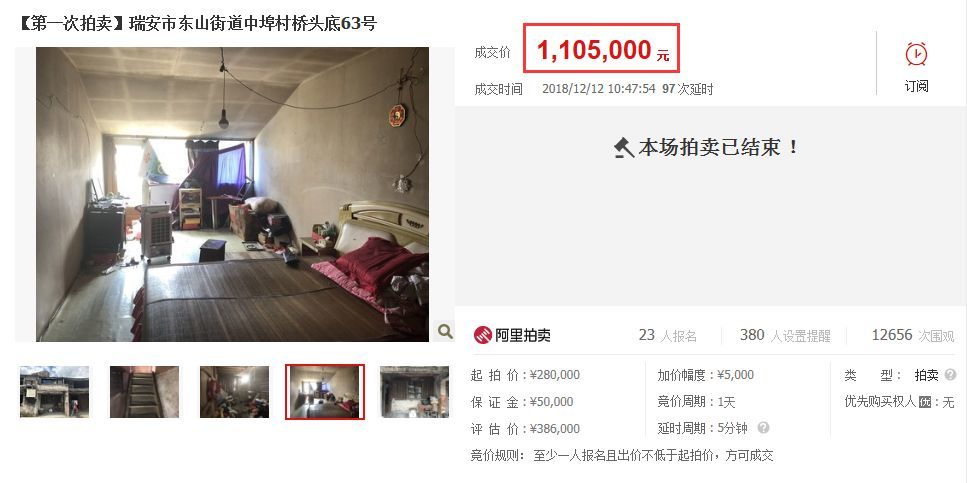The image size is (967, 483).
Task: Click the 阿里拍卖 brand text
Action: 523,336
